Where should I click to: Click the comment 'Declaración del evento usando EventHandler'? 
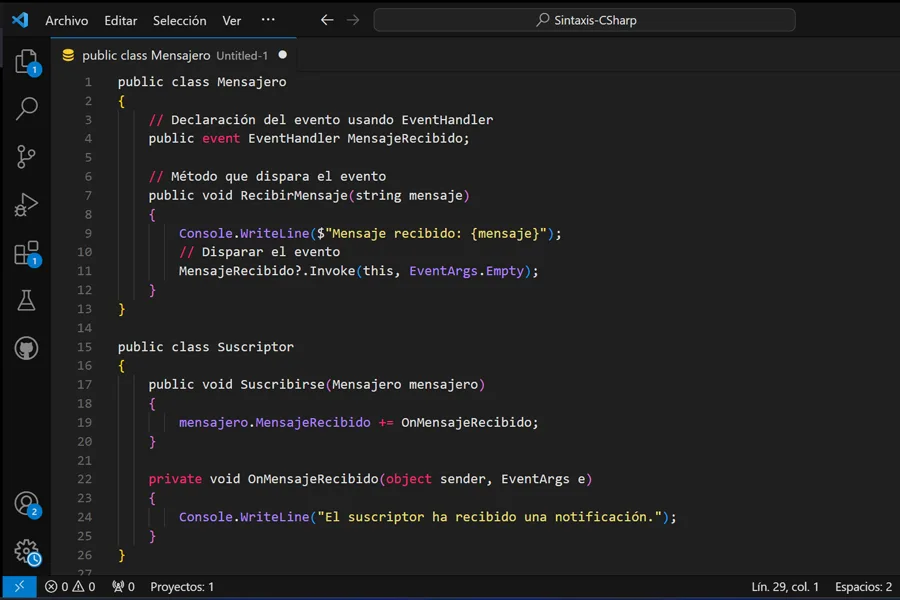[x=332, y=119]
